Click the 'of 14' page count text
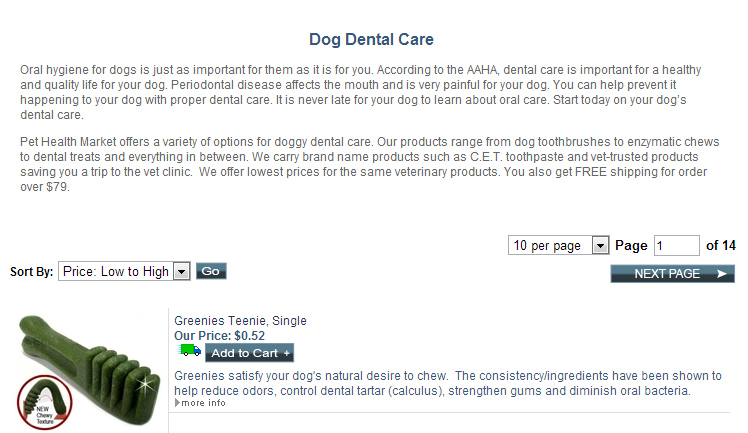The image size is (748, 433). [720, 246]
